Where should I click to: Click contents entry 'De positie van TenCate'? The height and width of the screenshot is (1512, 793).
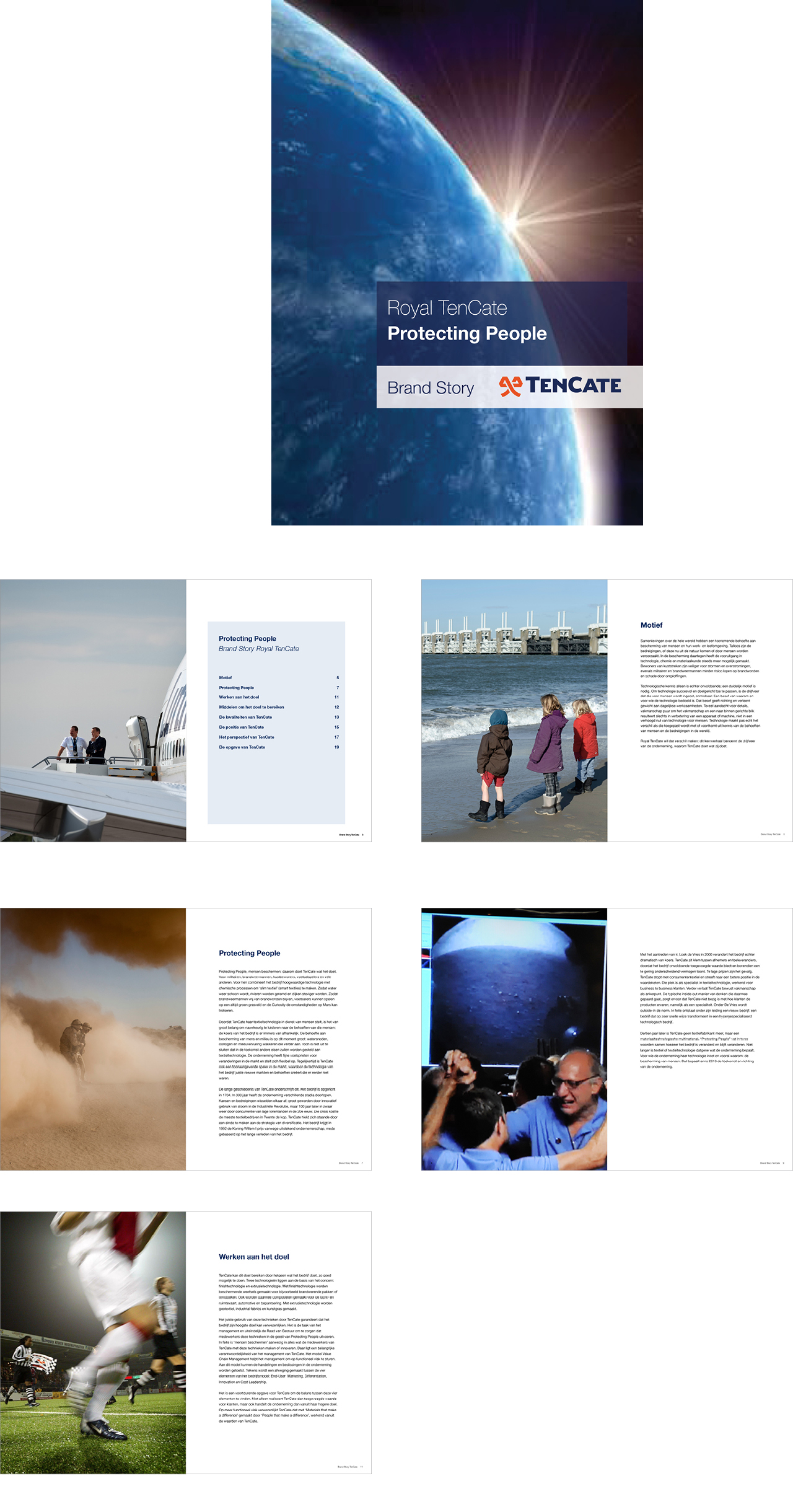click(242, 727)
